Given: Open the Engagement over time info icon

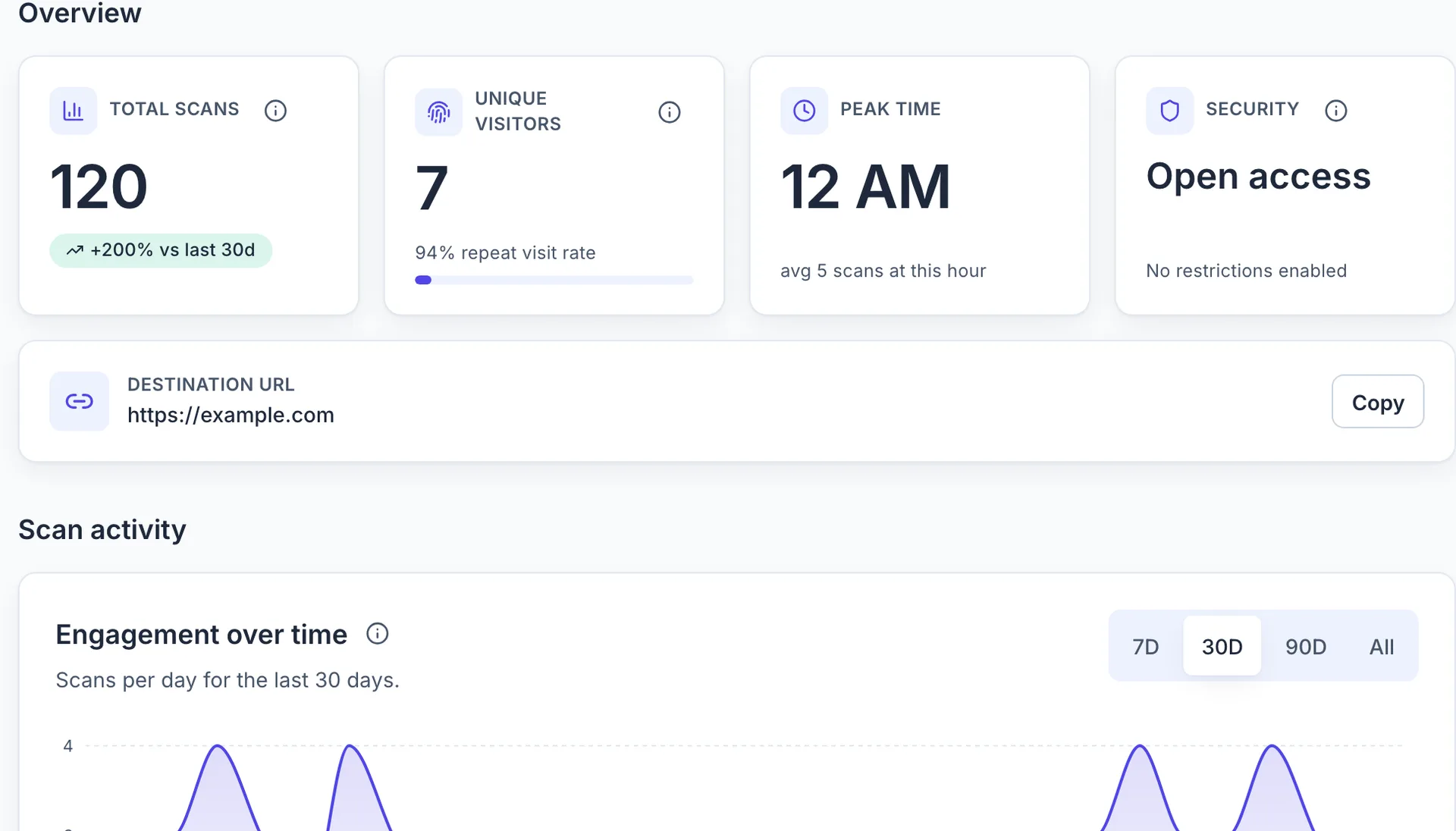Looking at the screenshot, I should point(377,634).
